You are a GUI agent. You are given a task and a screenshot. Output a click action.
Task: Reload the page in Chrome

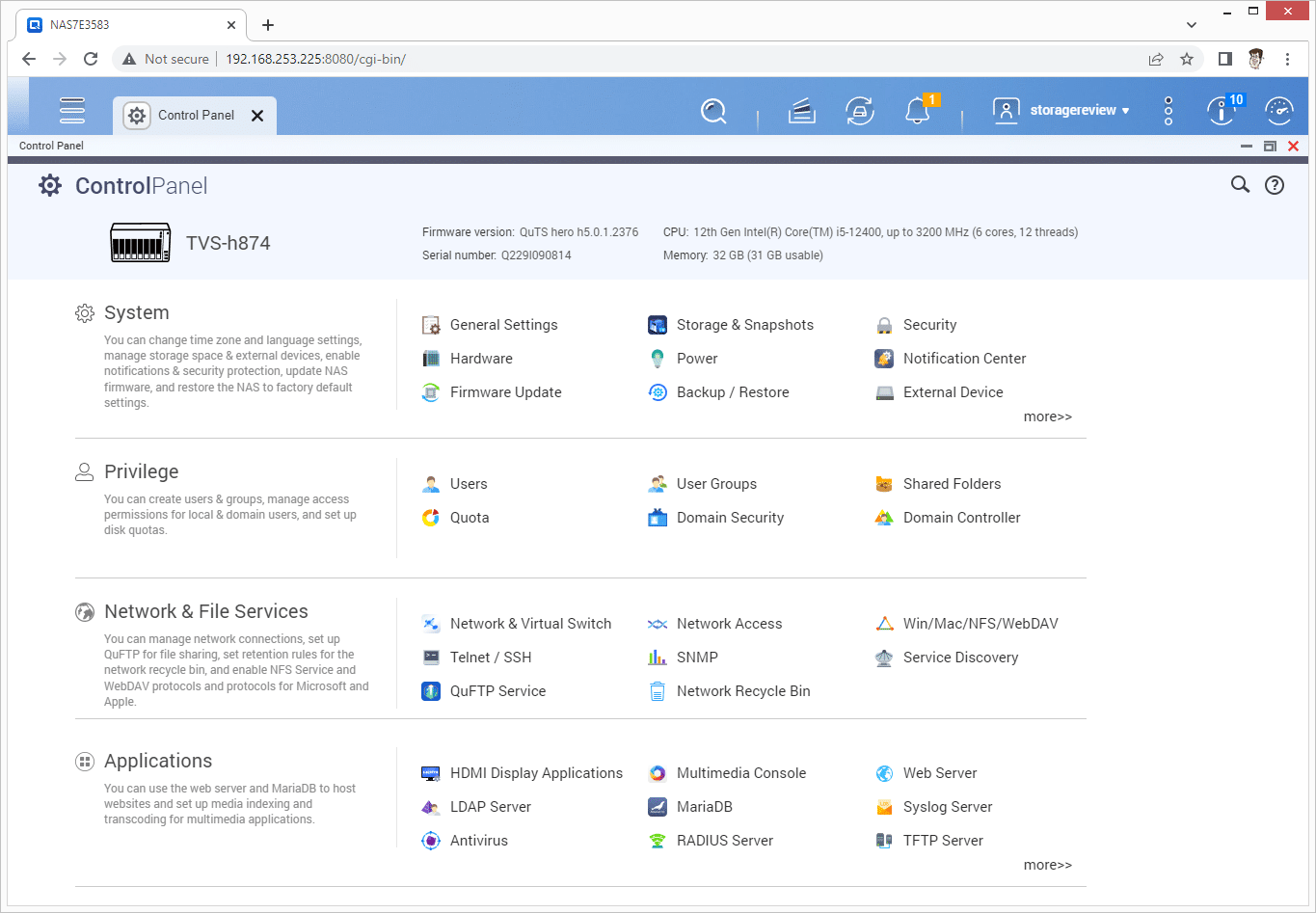91,59
